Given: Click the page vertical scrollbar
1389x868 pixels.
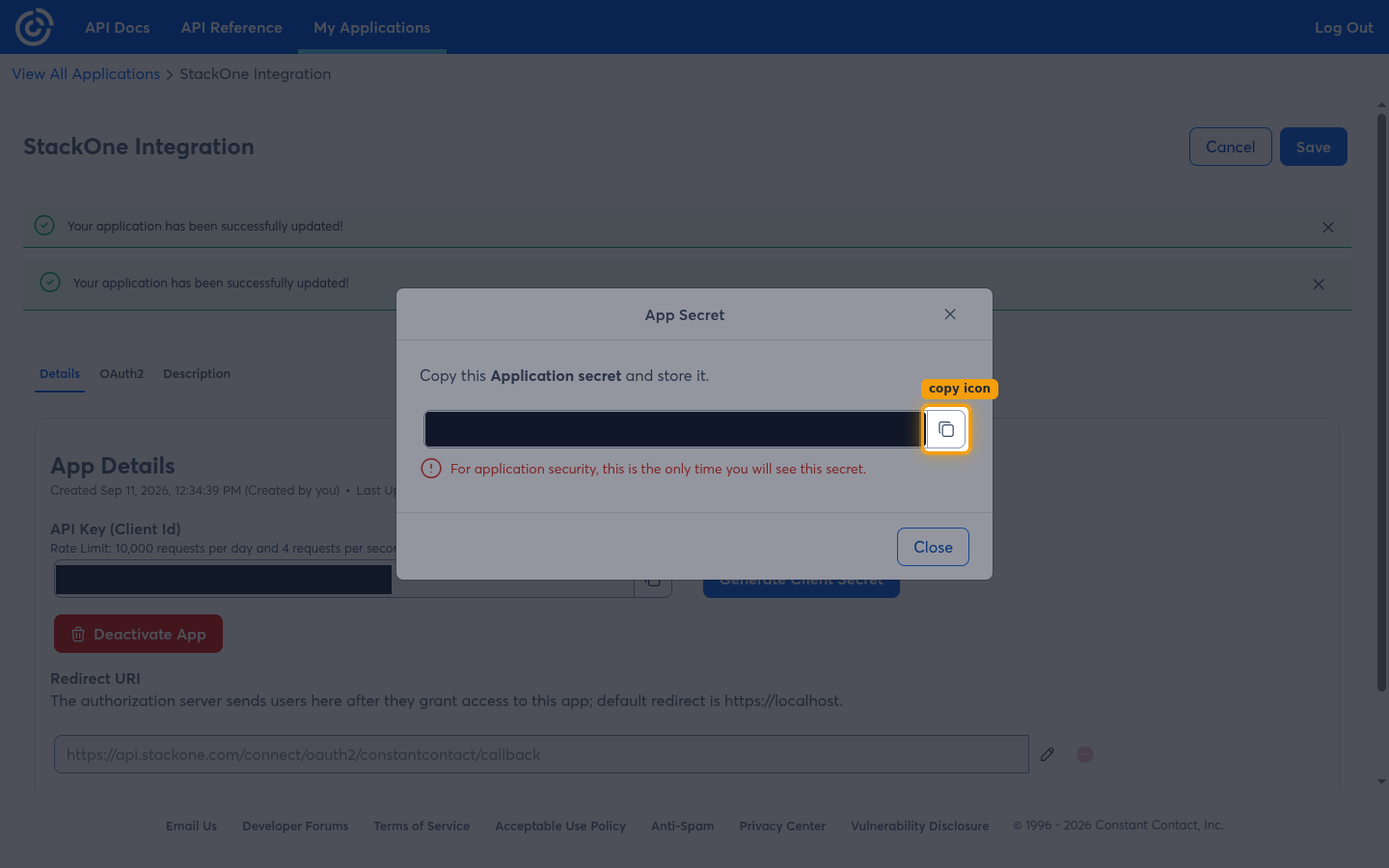Looking at the screenshot, I should coord(1381,402).
